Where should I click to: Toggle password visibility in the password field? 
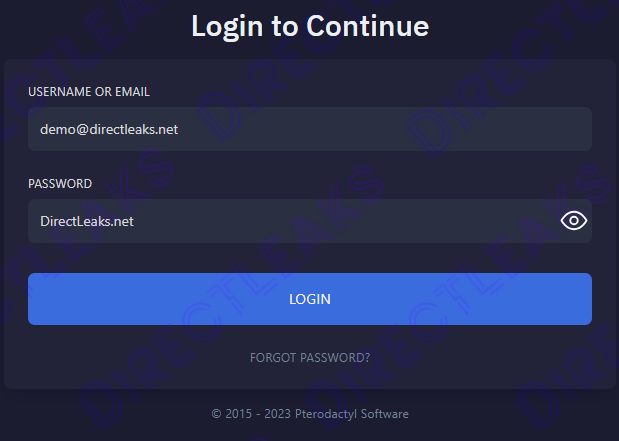pyautogui.click(x=573, y=221)
